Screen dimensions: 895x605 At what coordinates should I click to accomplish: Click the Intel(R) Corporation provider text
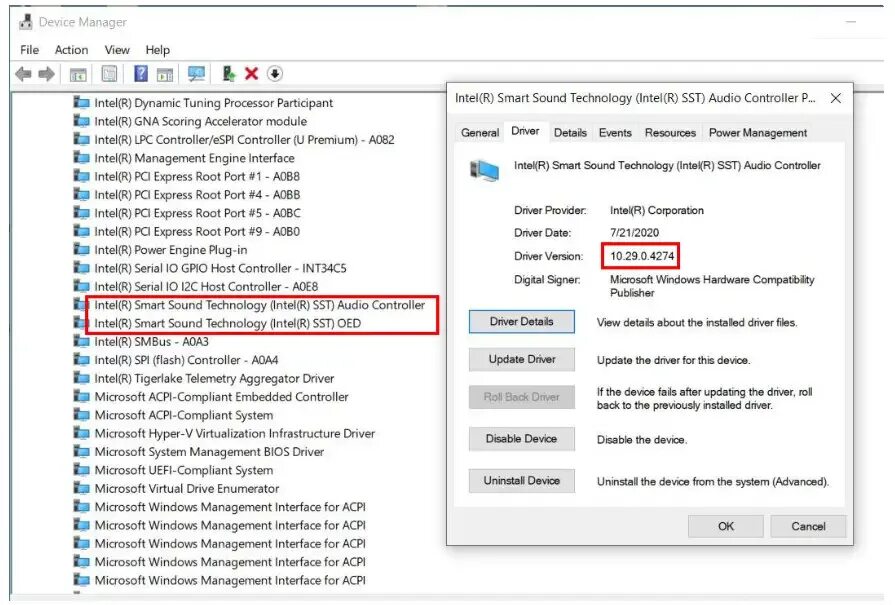(x=656, y=210)
